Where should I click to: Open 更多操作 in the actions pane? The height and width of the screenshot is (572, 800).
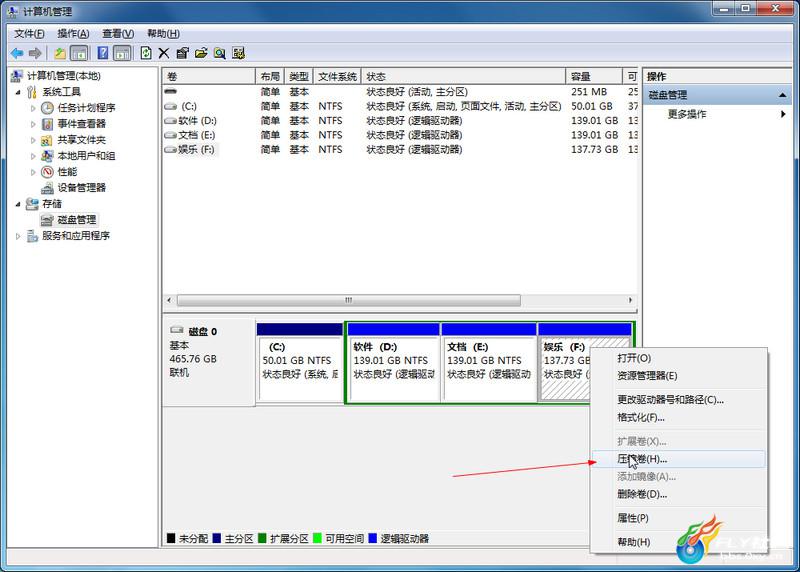pos(717,114)
